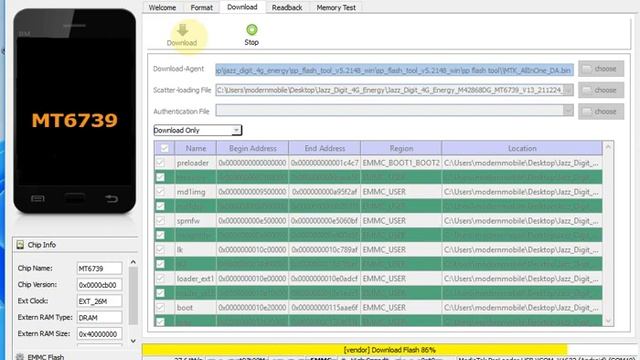The image size is (640, 360).
Task: Click the boot name cell
Action: [x=196, y=308]
